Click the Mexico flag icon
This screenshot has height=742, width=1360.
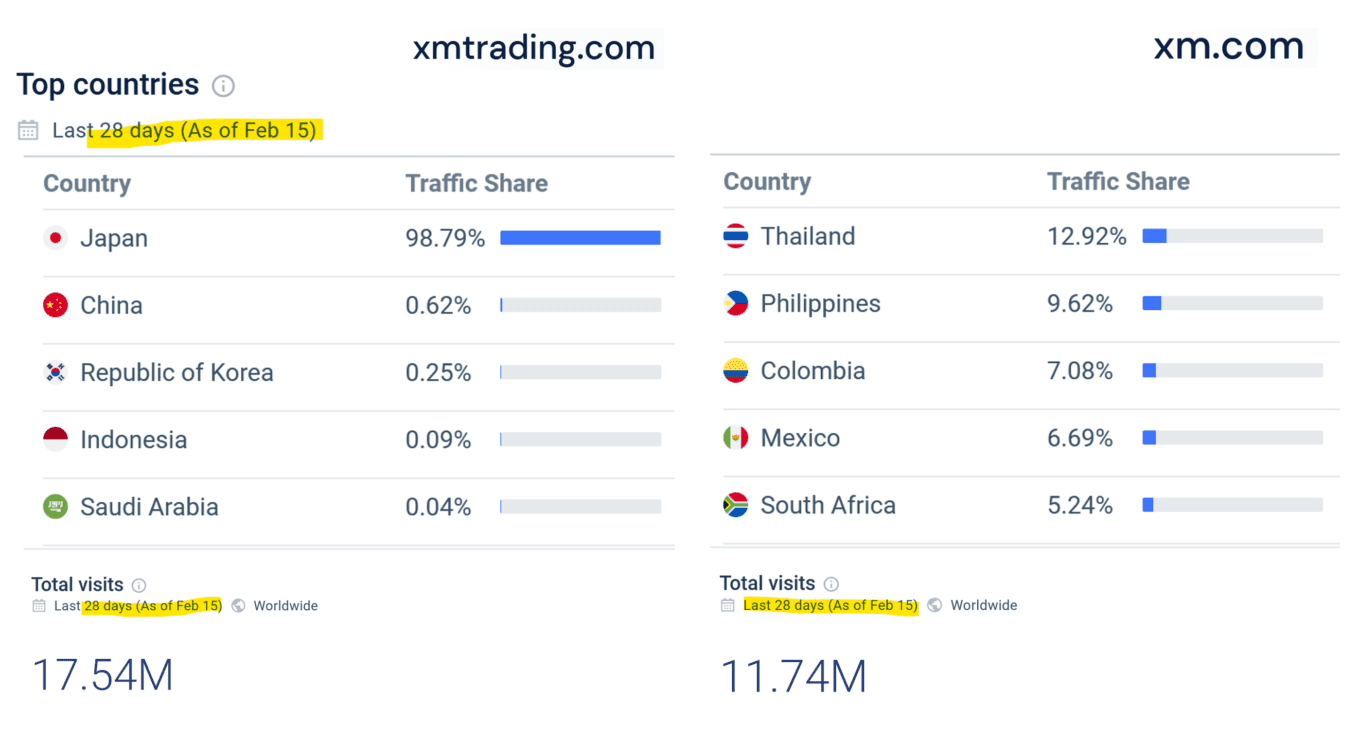pos(735,438)
